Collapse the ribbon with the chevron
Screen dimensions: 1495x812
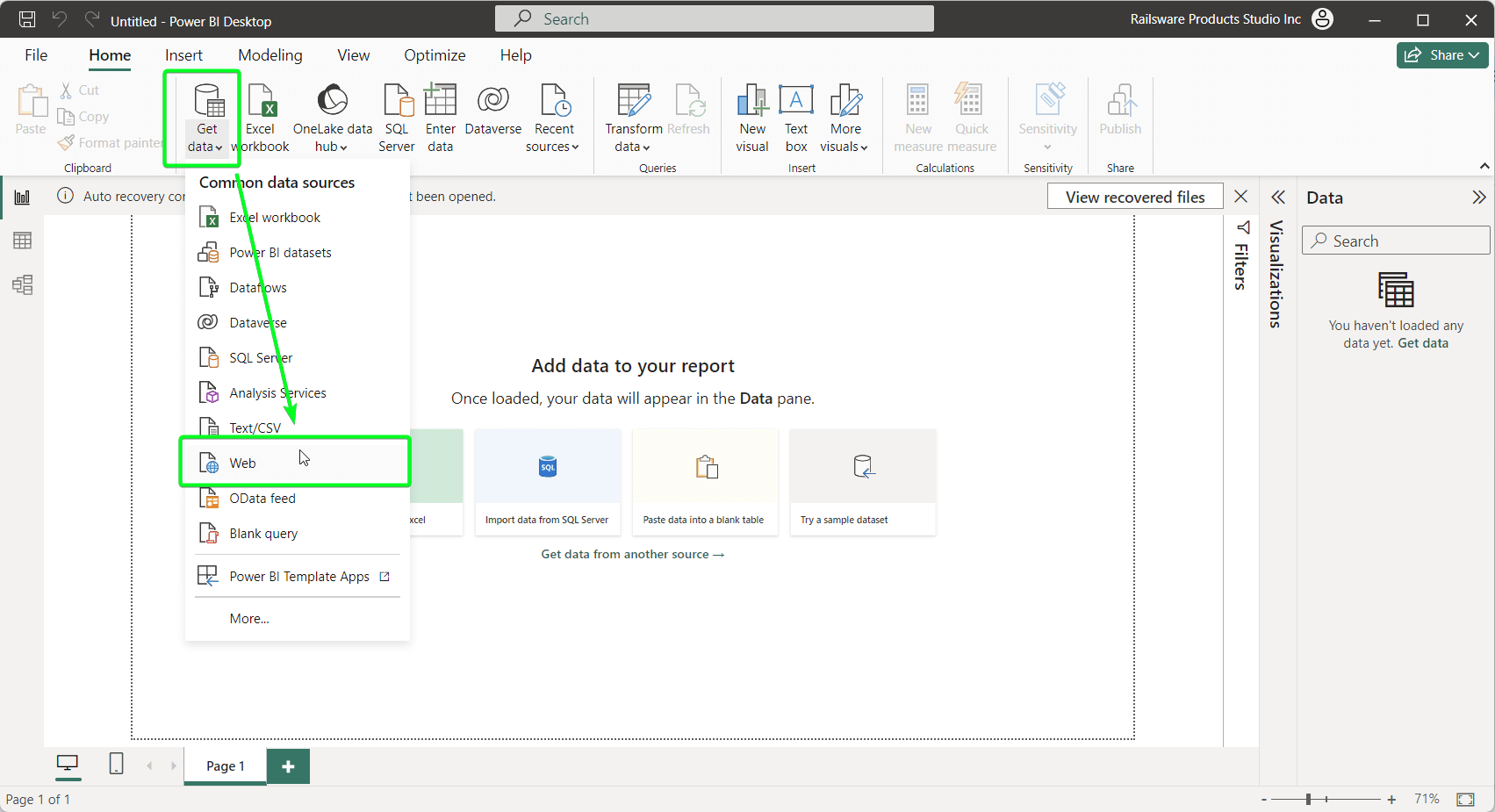click(x=1484, y=166)
